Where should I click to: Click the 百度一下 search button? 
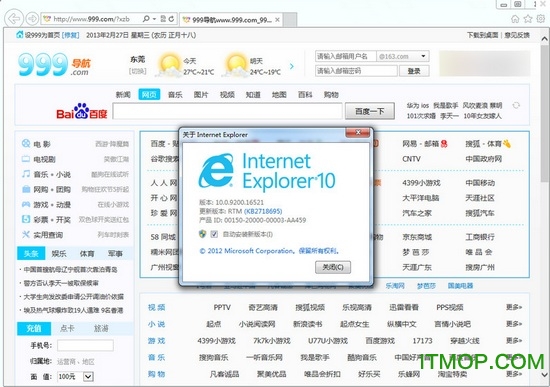(x=370, y=111)
